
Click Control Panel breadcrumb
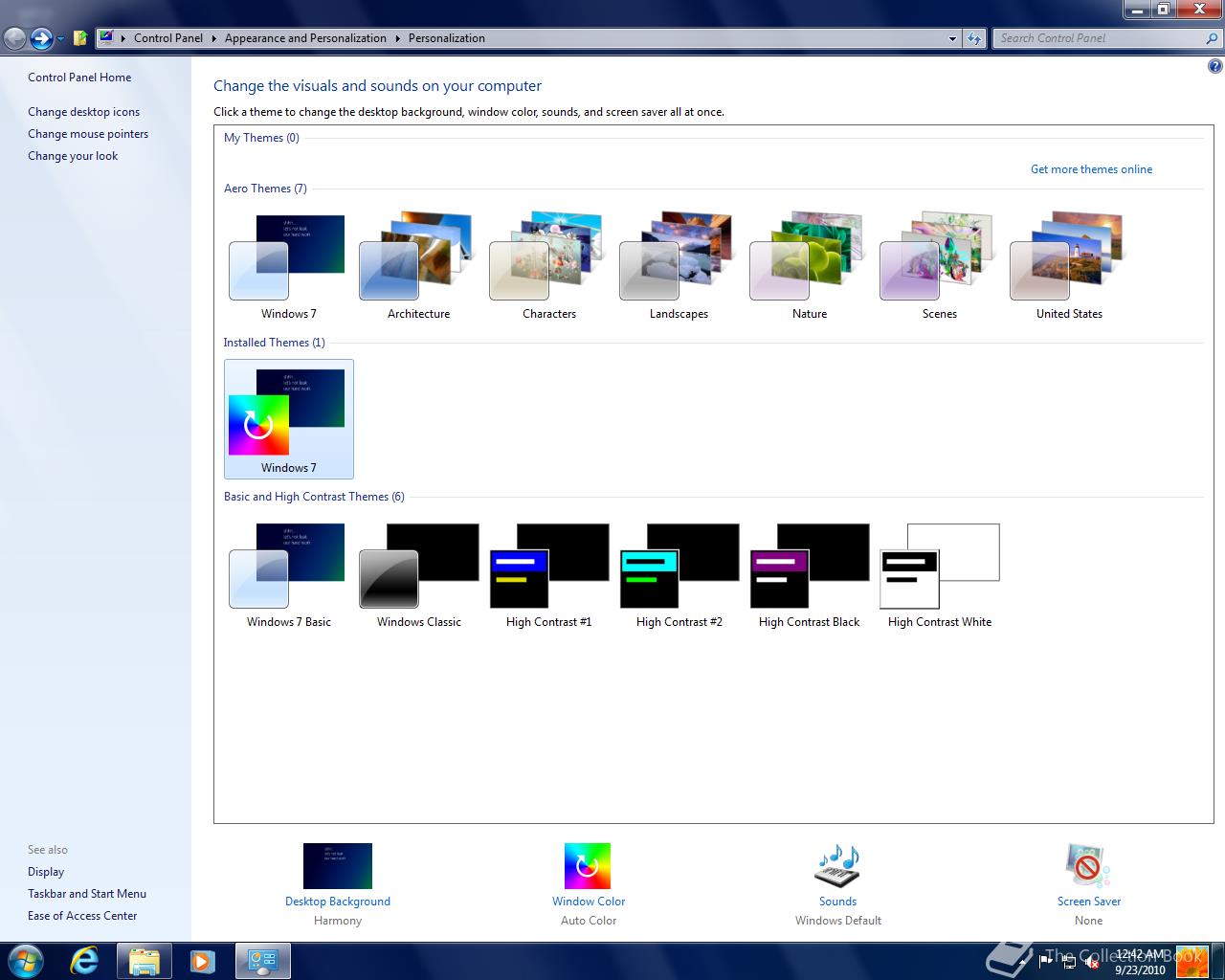point(168,38)
